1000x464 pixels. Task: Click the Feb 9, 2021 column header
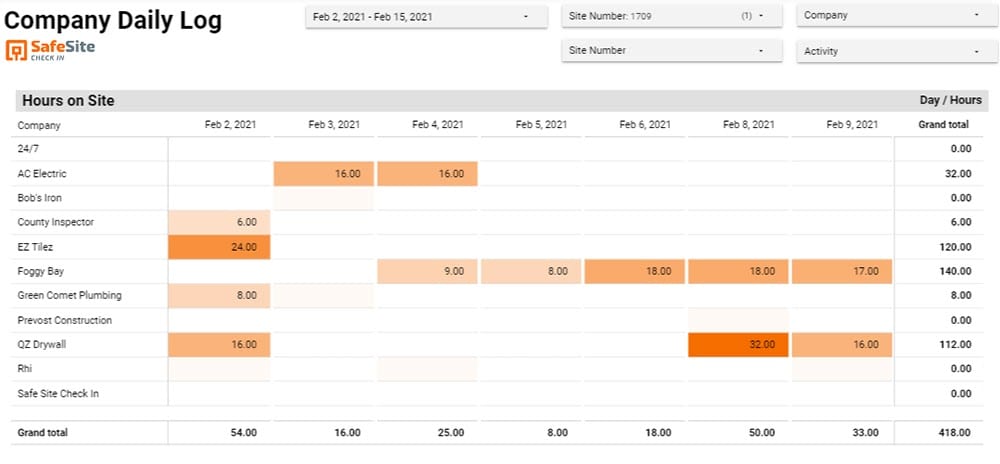pos(852,125)
